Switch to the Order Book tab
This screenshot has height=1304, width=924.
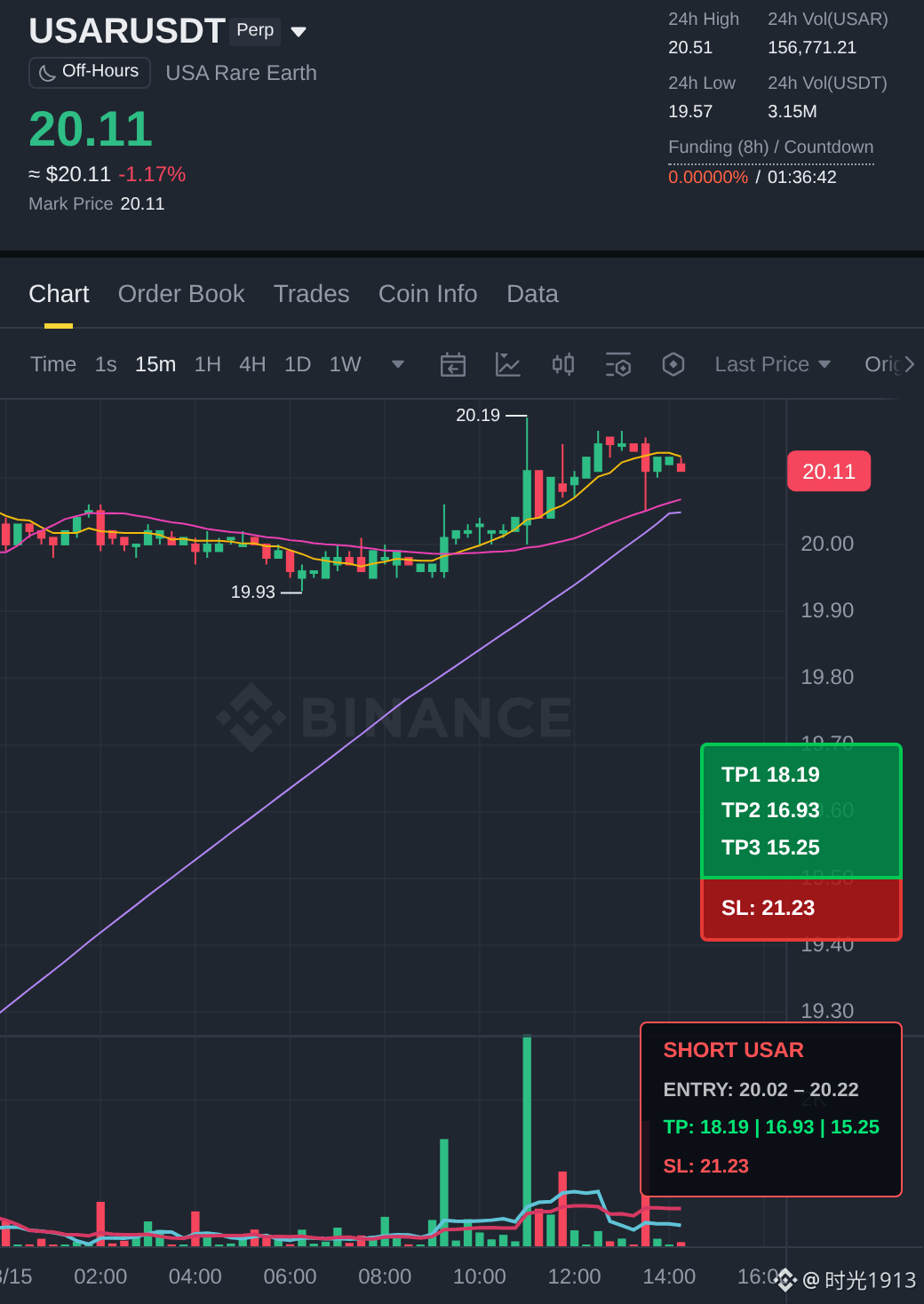181,294
